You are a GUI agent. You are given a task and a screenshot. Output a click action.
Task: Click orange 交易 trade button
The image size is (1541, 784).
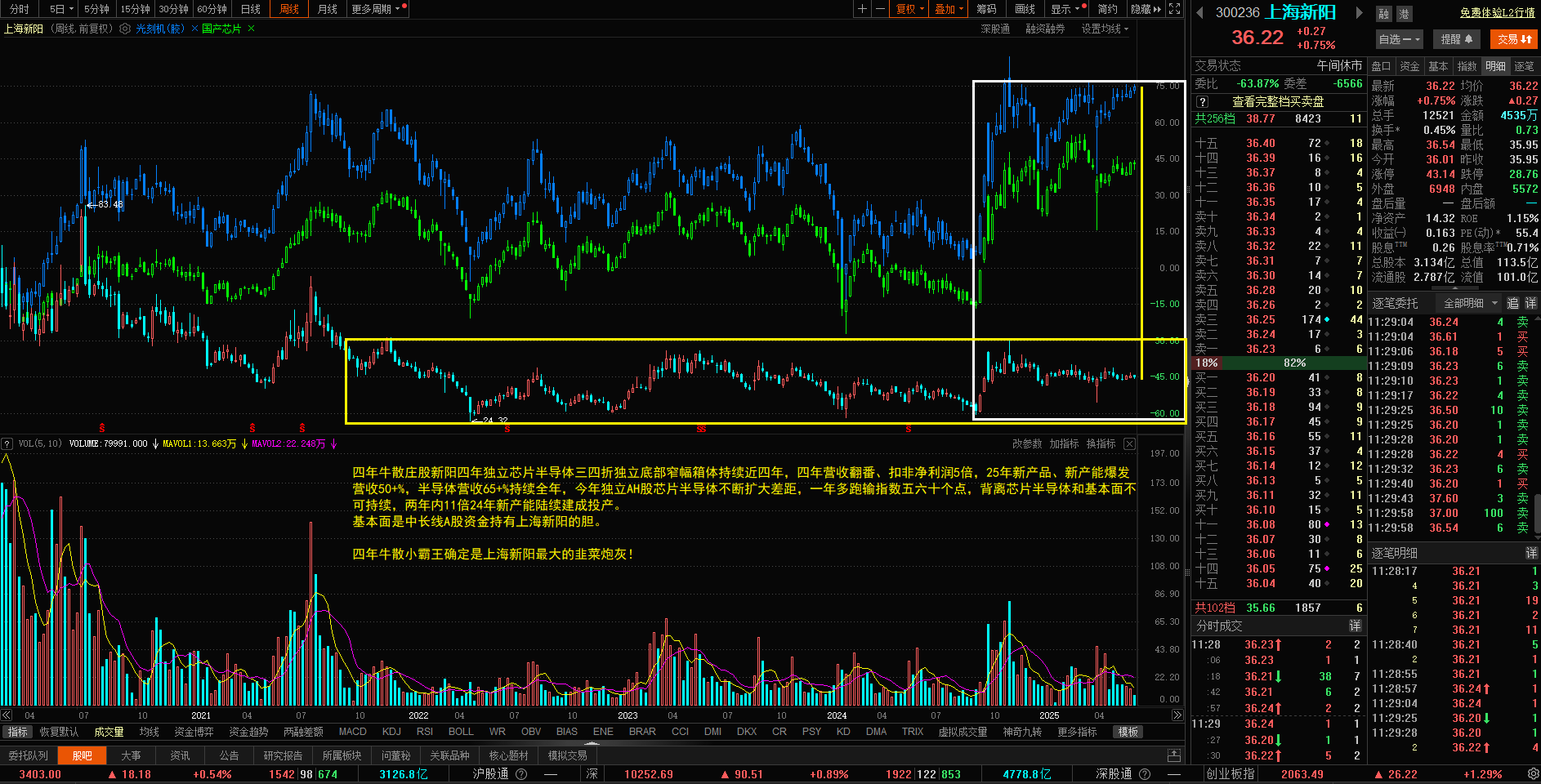(1514, 39)
